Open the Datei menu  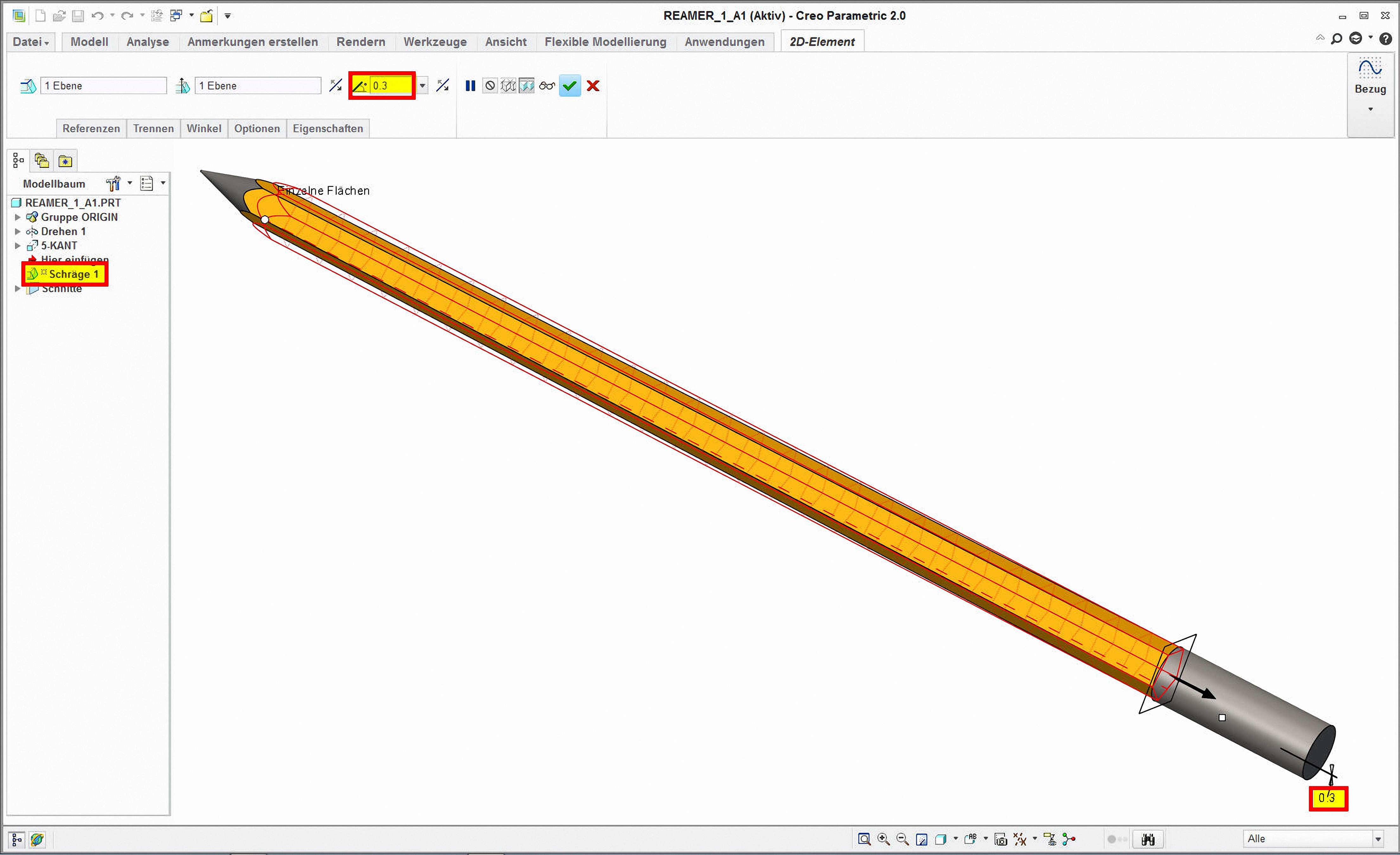(31, 41)
